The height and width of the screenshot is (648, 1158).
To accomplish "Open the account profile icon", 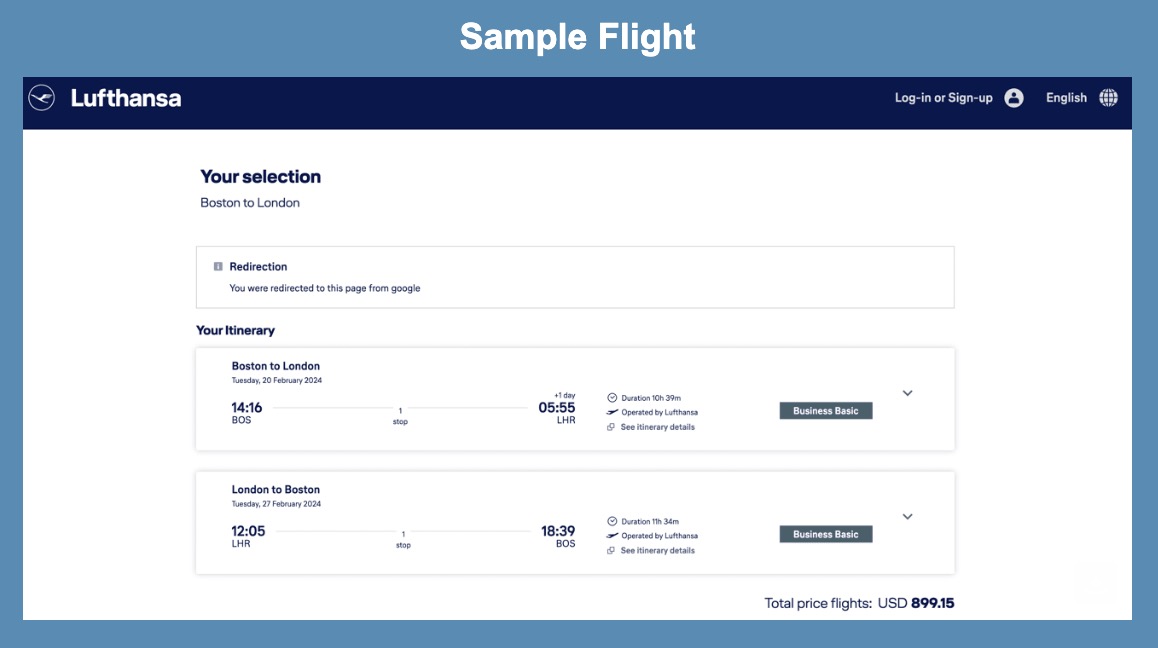I will (x=1014, y=97).
